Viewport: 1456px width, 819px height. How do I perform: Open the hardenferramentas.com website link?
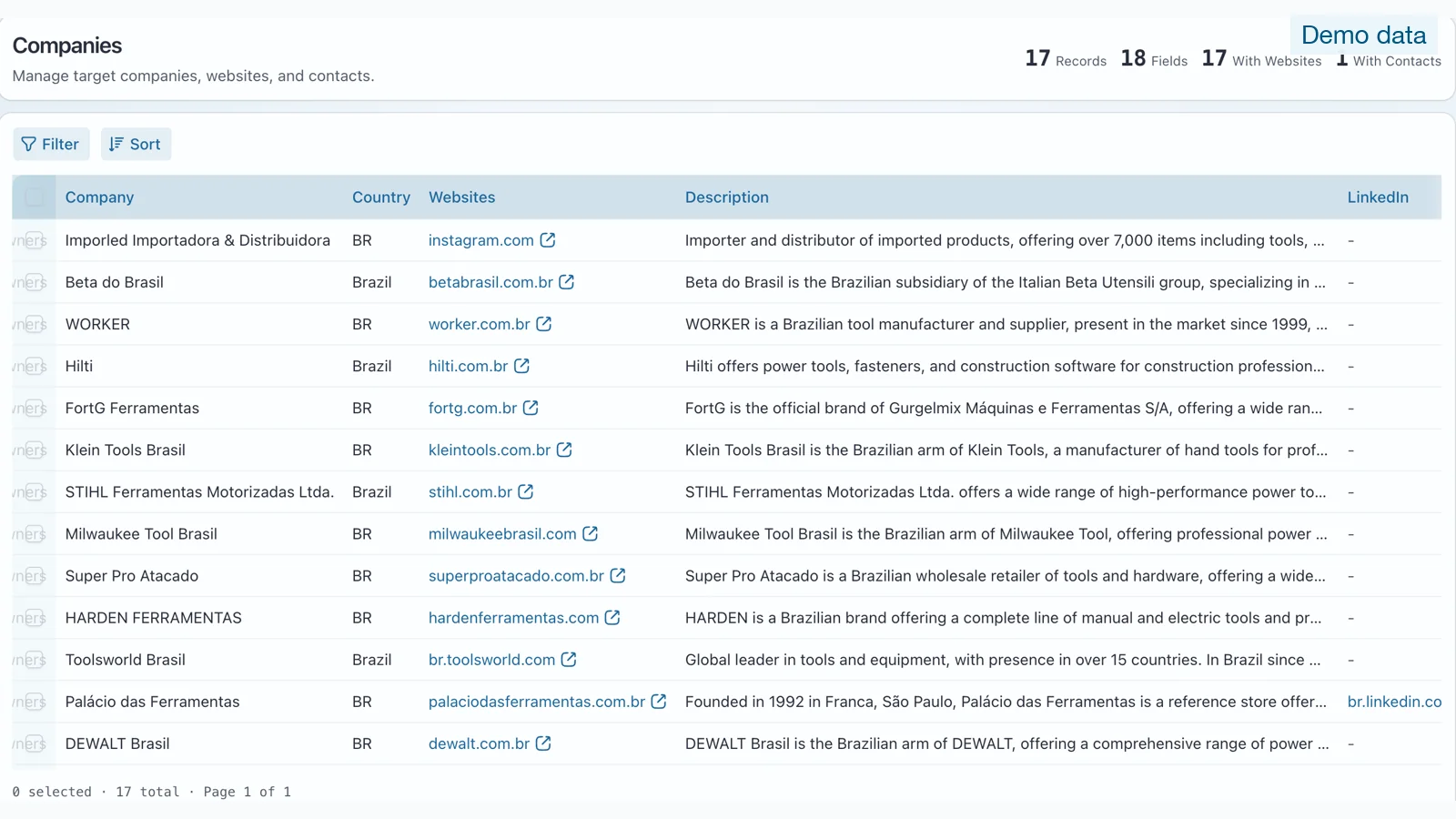pyautogui.click(x=514, y=617)
